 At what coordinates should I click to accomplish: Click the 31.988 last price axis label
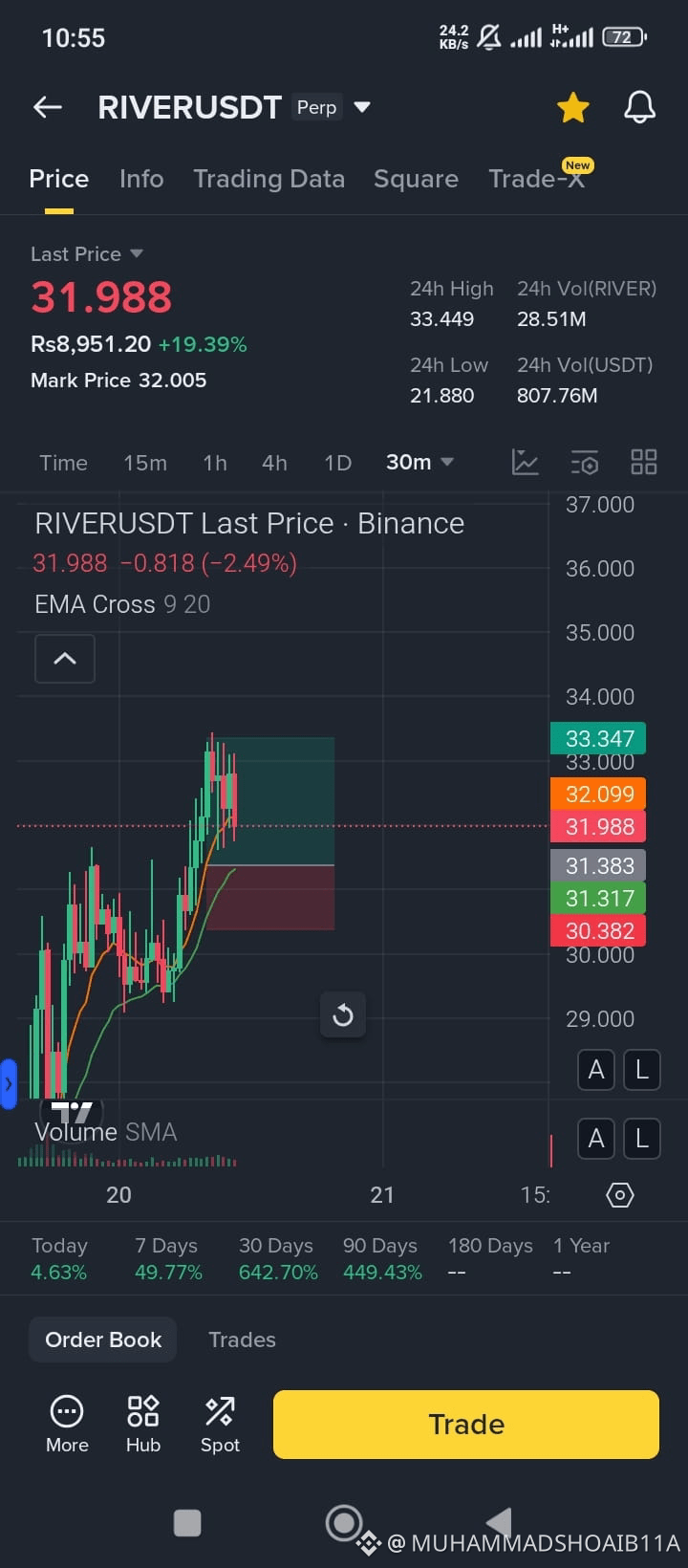point(598,826)
